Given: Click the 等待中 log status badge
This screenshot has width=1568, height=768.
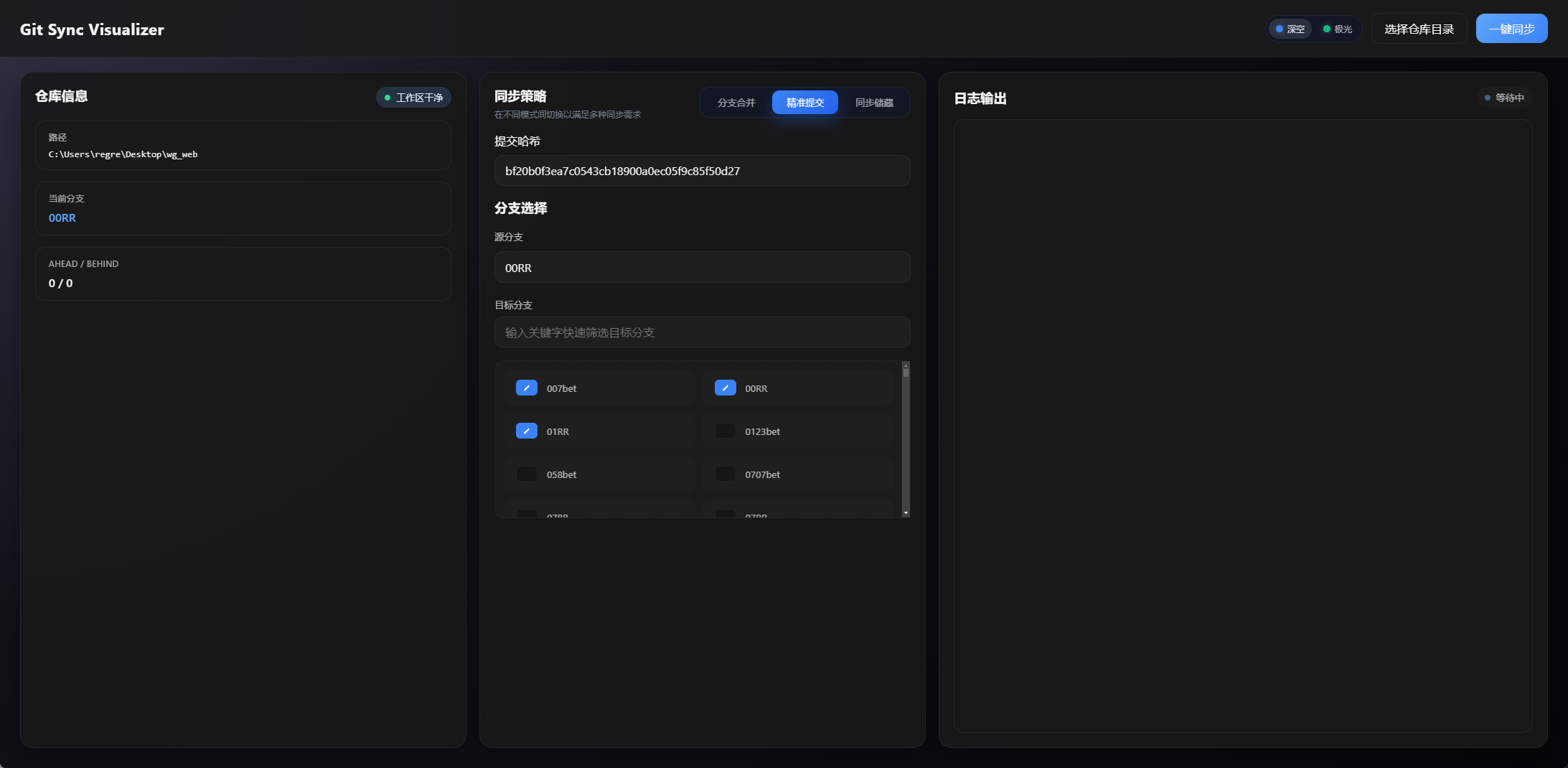Looking at the screenshot, I should (x=1504, y=98).
